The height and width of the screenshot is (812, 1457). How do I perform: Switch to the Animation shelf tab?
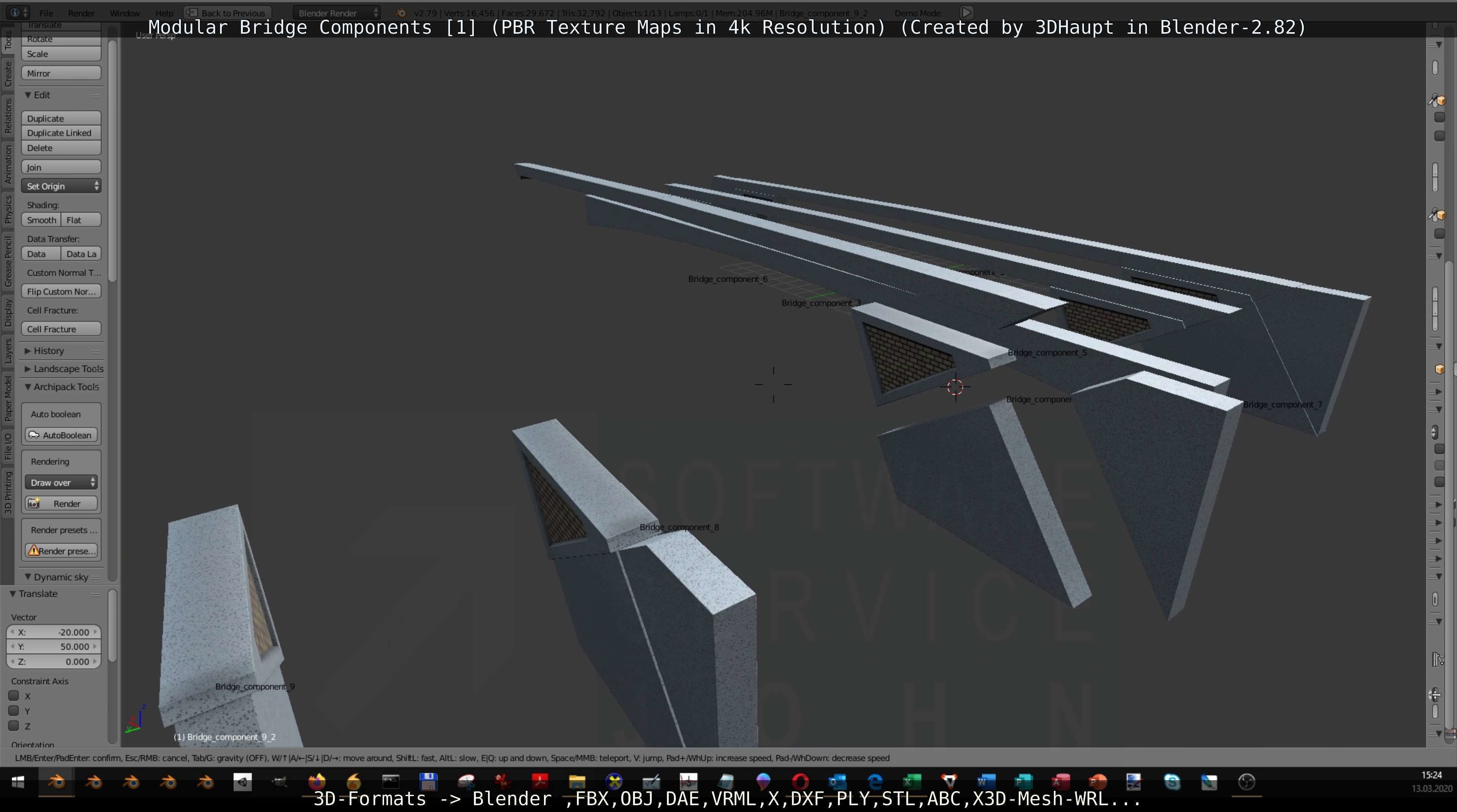pyautogui.click(x=8, y=164)
